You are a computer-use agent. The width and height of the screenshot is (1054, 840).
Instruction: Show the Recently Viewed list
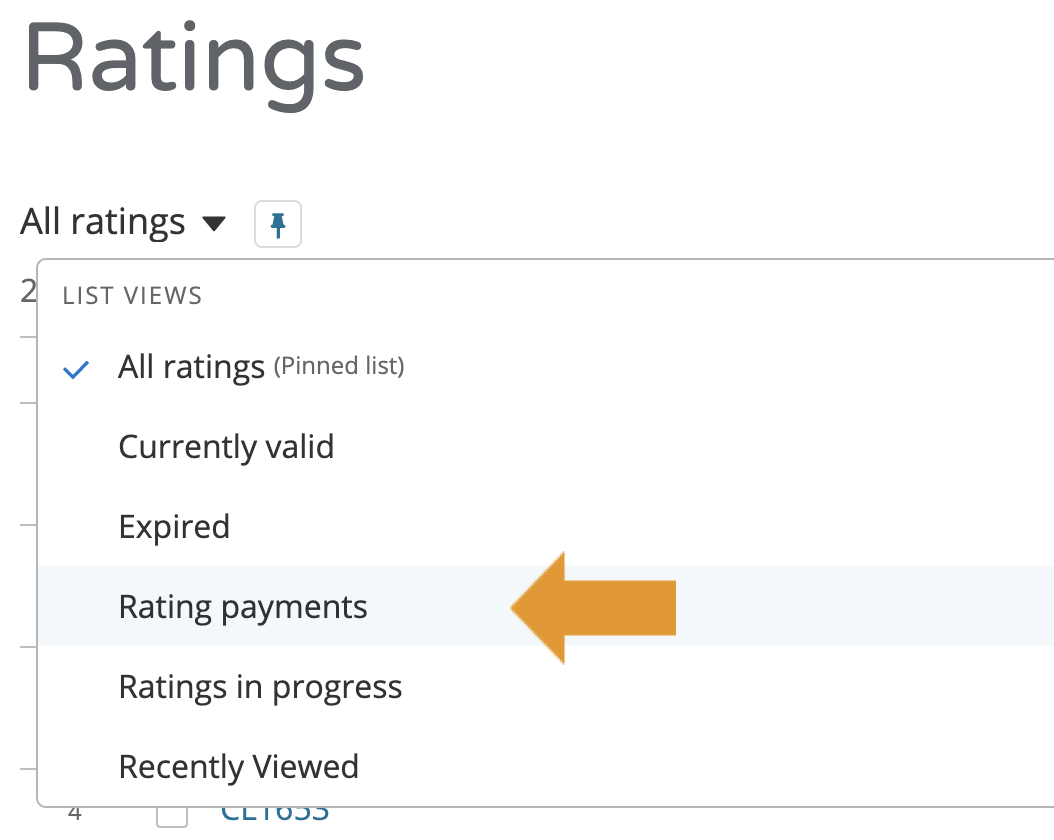tap(238, 767)
